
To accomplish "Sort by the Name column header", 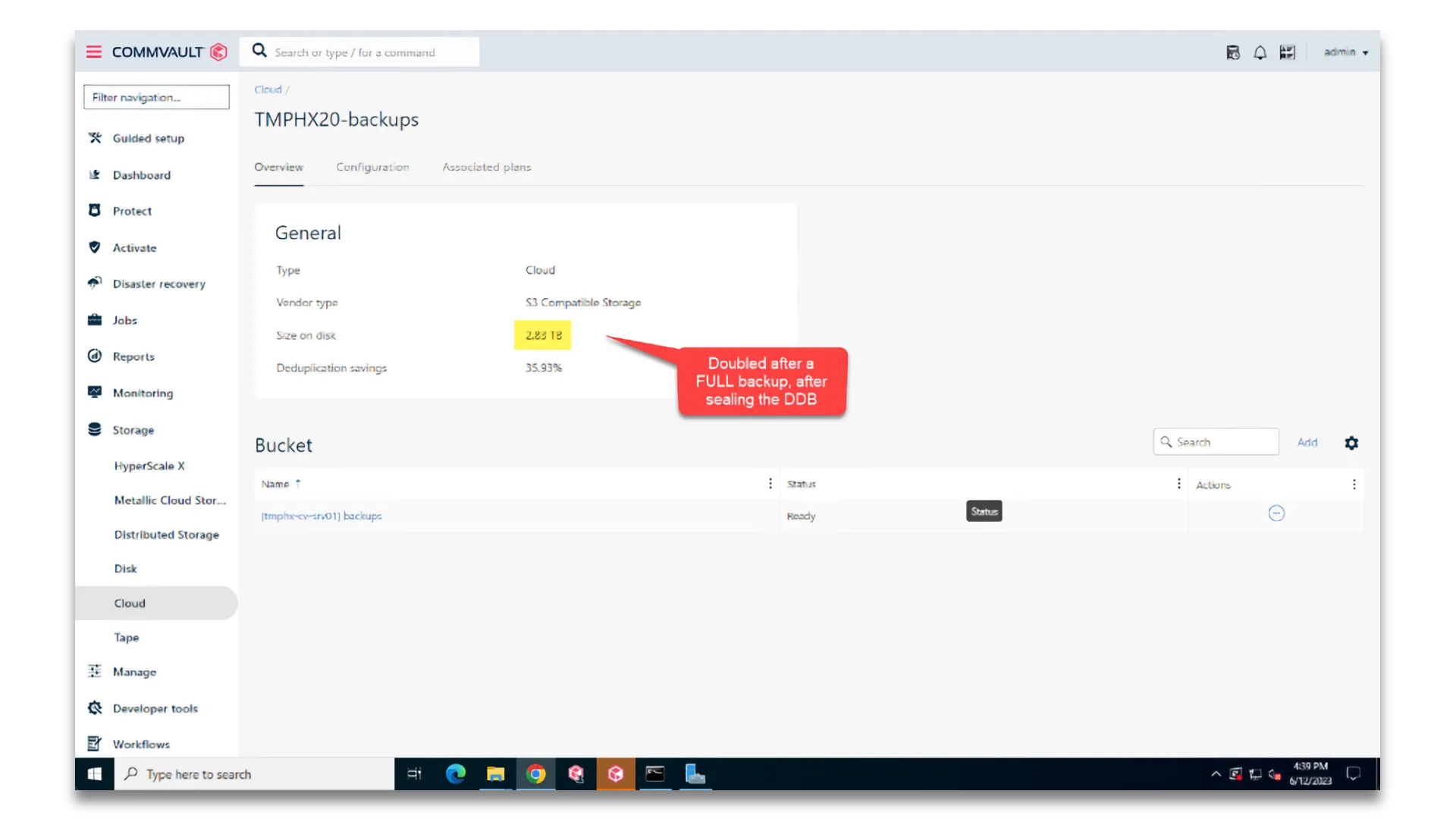I will click(x=275, y=484).
